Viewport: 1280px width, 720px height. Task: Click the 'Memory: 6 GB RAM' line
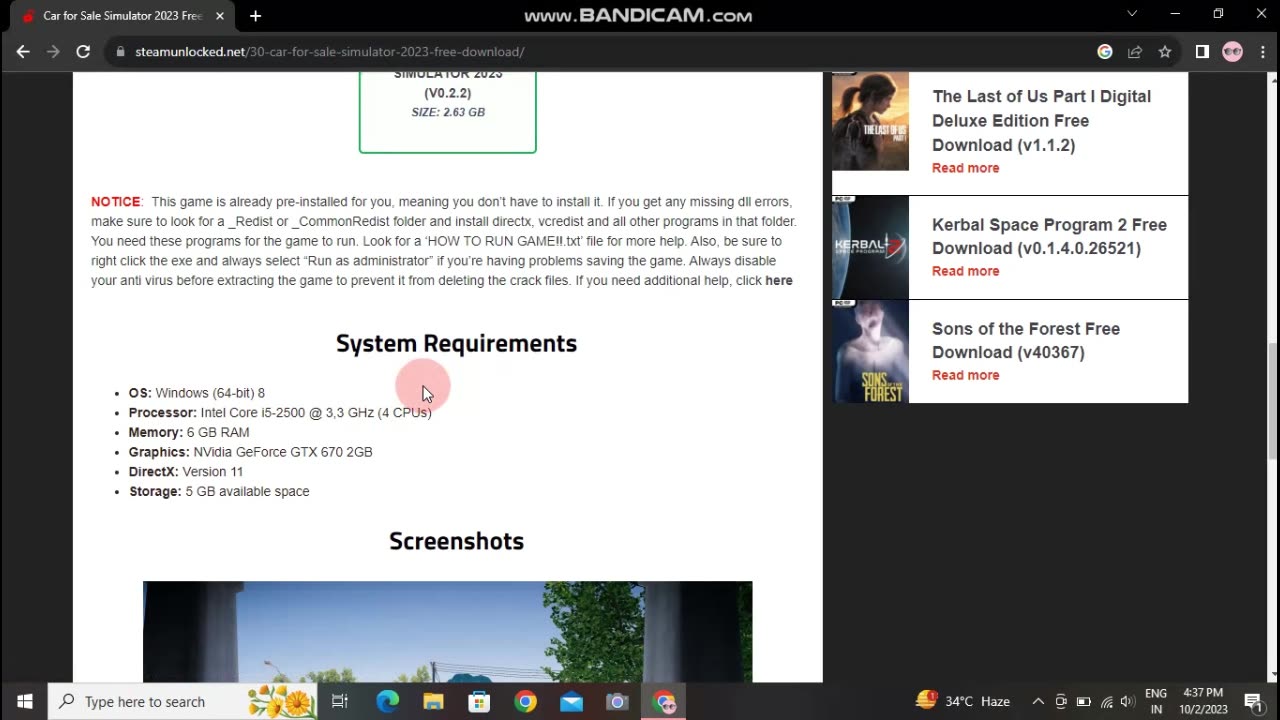pyautogui.click(x=189, y=432)
